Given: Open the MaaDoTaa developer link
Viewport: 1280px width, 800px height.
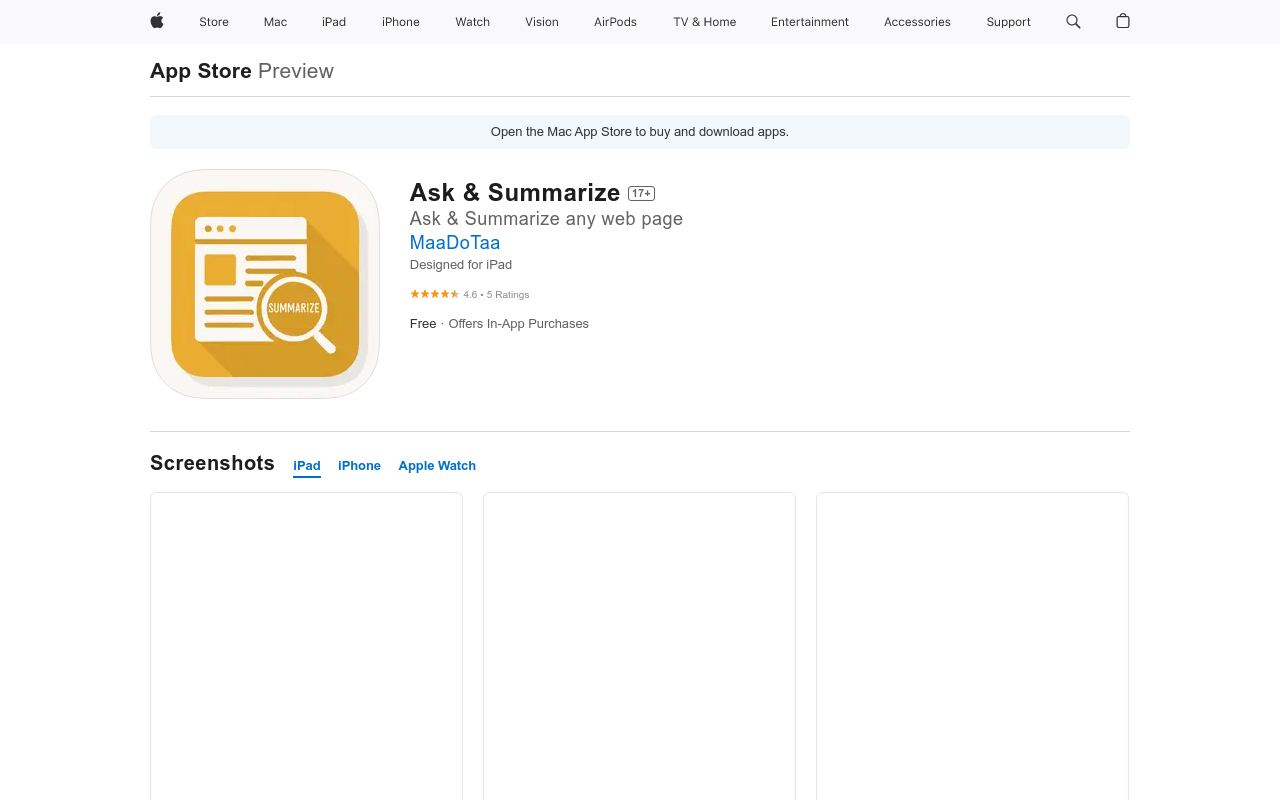Looking at the screenshot, I should click(x=455, y=243).
